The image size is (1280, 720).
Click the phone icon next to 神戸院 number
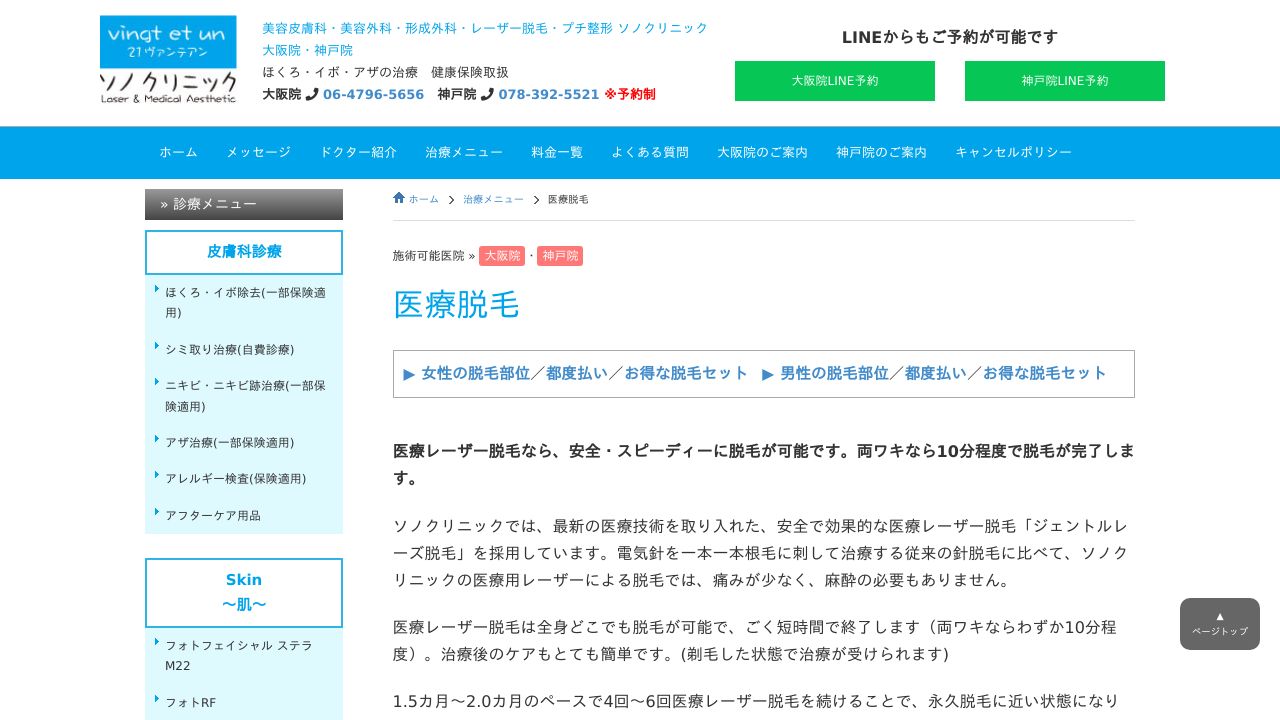click(x=487, y=94)
